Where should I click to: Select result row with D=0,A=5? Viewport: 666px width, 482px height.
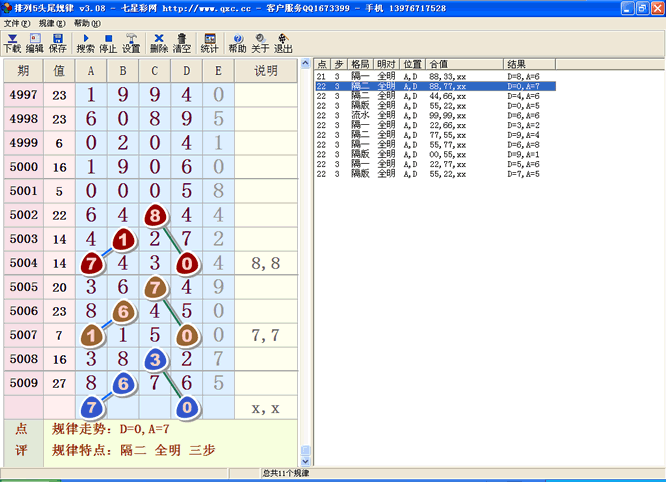pyautogui.click(x=435, y=106)
